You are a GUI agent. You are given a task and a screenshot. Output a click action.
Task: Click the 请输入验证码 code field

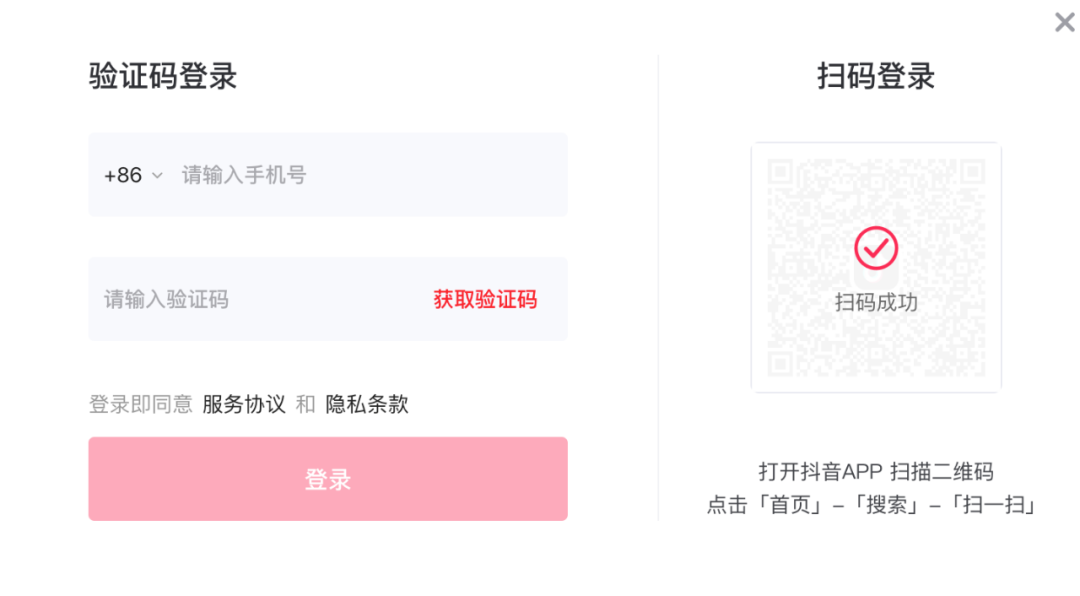pyautogui.click(x=200, y=298)
